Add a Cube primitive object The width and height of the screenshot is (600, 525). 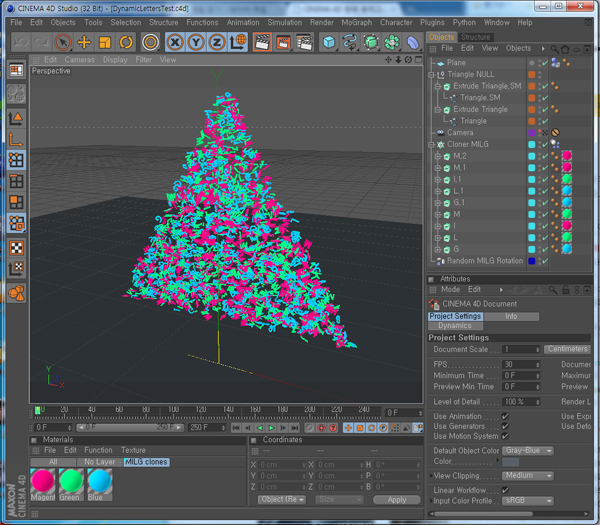click(329, 42)
